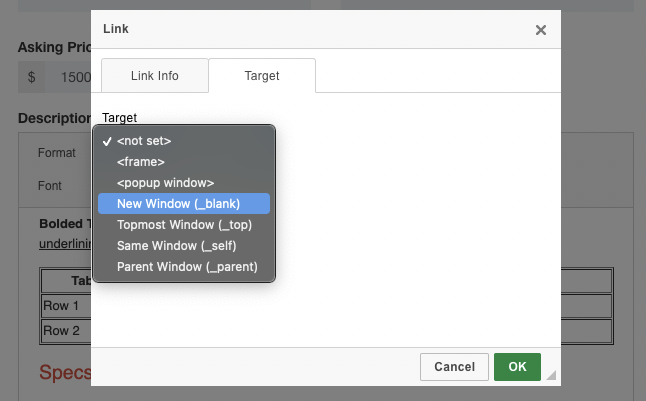Open the Font dropdown in editor
The width and height of the screenshot is (646, 401).
click(x=50, y=186)
